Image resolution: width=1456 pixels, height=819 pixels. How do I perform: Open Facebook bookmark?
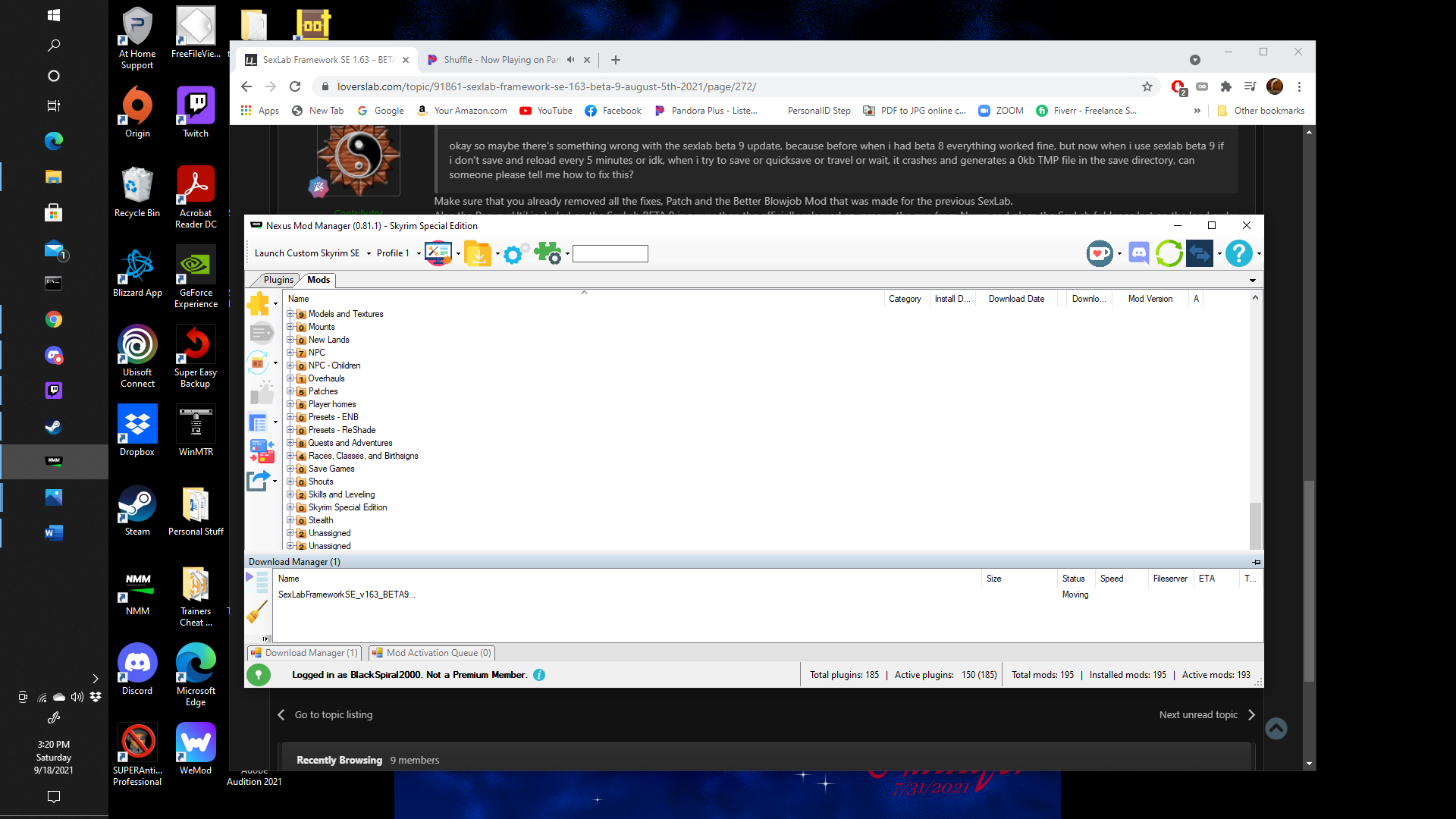coord(613,111)
